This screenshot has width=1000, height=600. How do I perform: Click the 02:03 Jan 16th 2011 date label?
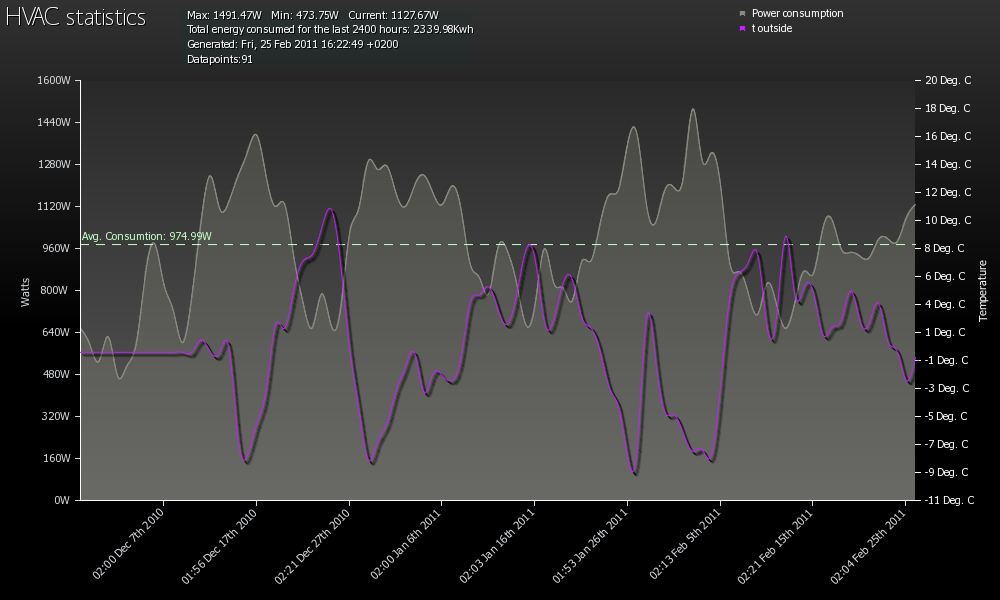(x=499, y=545)
